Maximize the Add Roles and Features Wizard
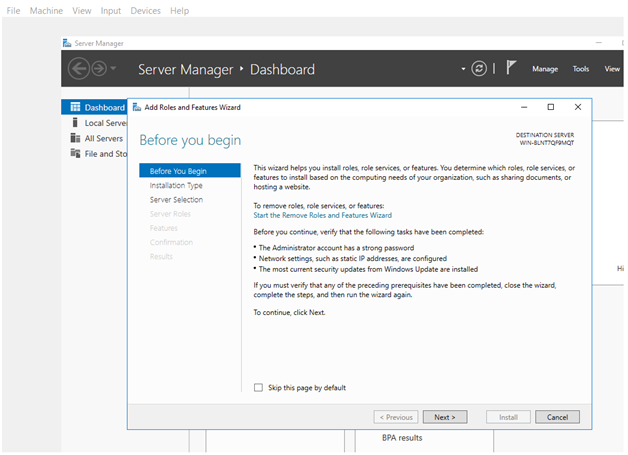 click(x=551, y=107)
